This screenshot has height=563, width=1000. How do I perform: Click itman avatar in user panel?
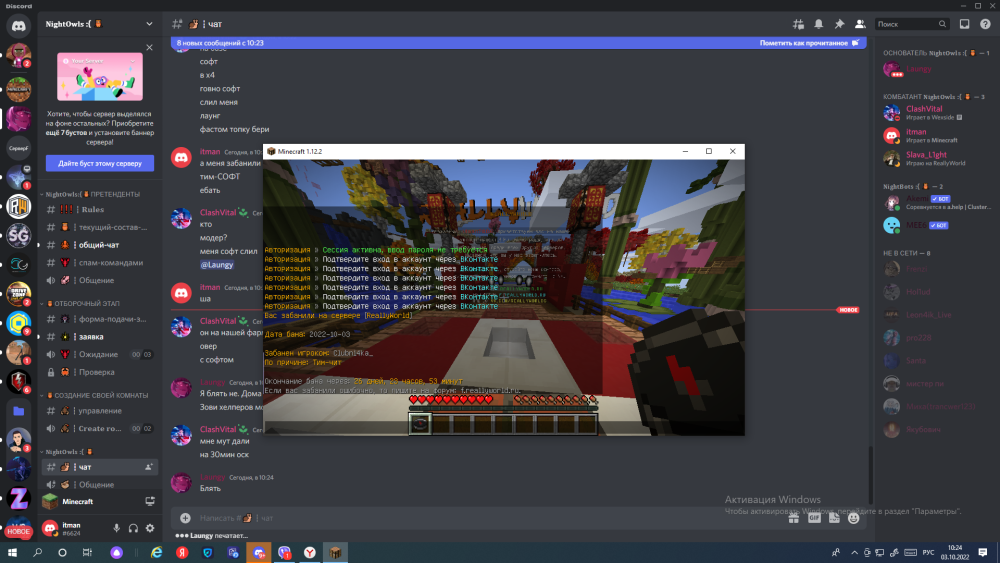[50, 528]
